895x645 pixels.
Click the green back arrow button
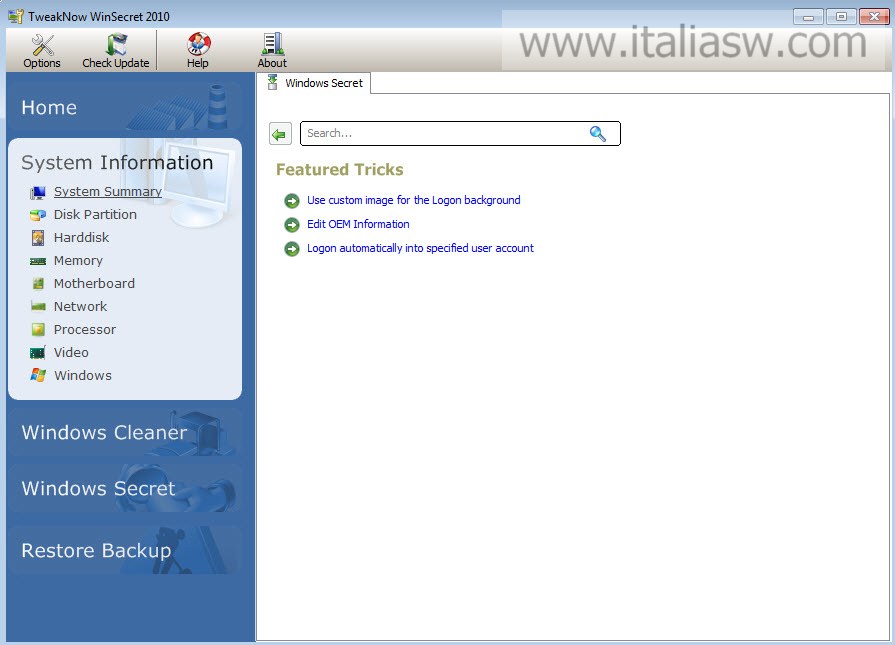(280, 134)
